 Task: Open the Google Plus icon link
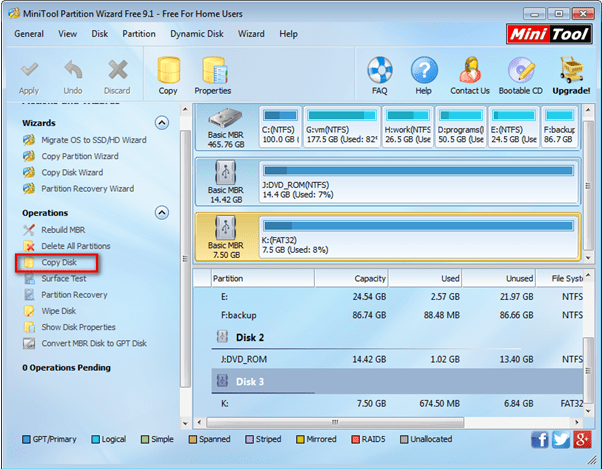click(582, 439)
